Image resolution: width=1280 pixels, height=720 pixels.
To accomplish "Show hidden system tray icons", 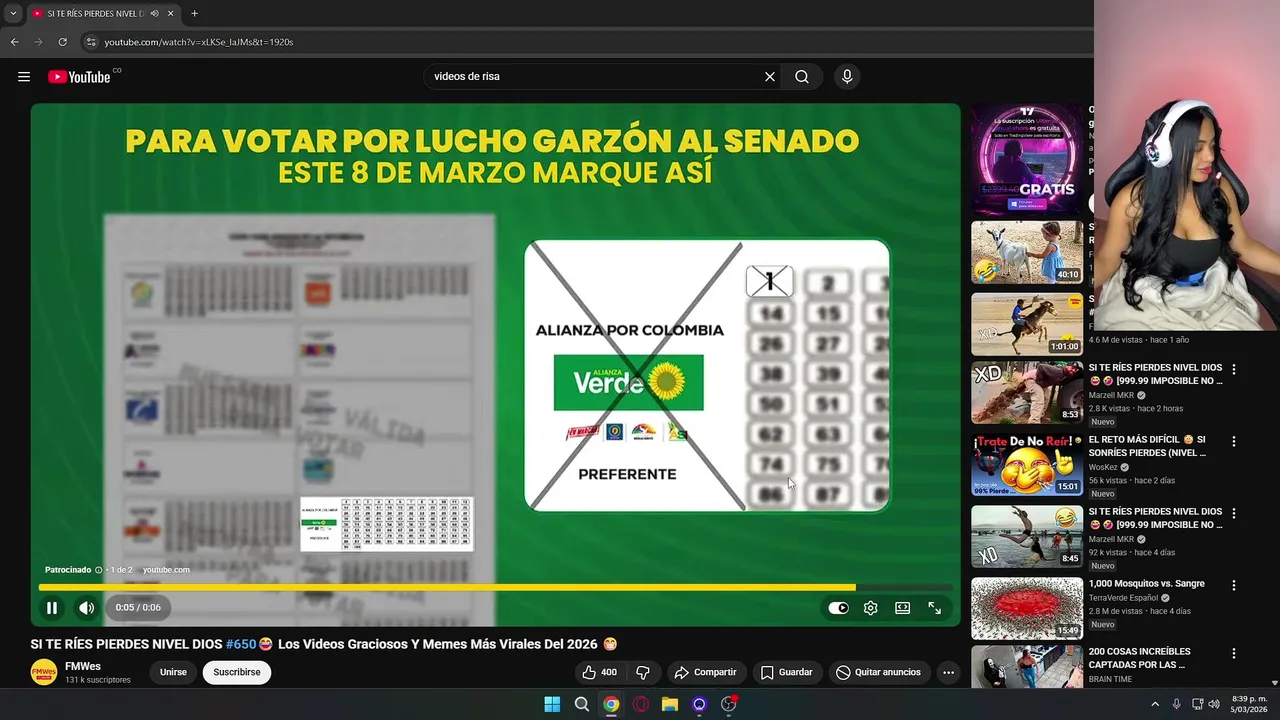I will 1155,704.
